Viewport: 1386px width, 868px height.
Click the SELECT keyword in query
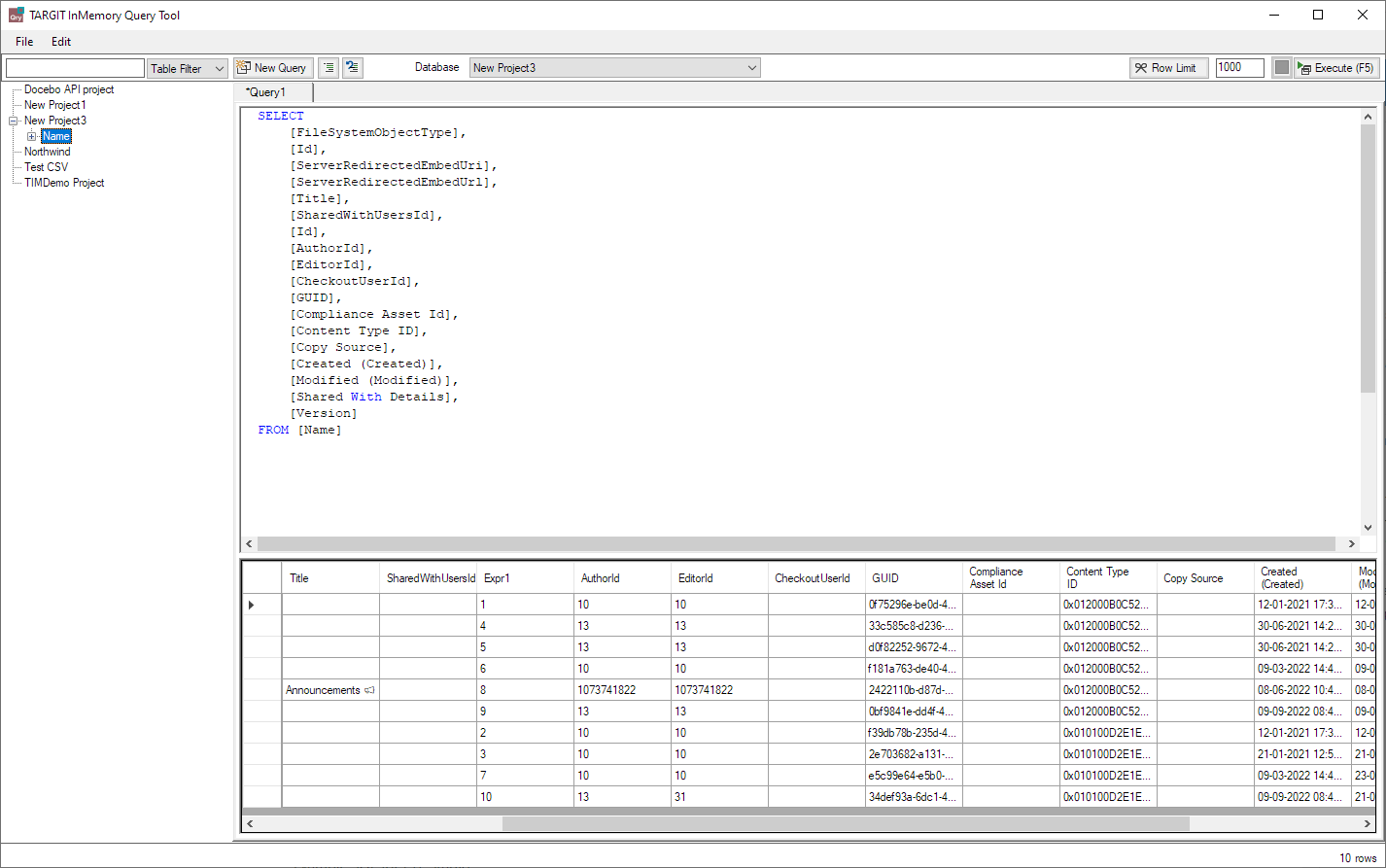click(x=281, y=116)
